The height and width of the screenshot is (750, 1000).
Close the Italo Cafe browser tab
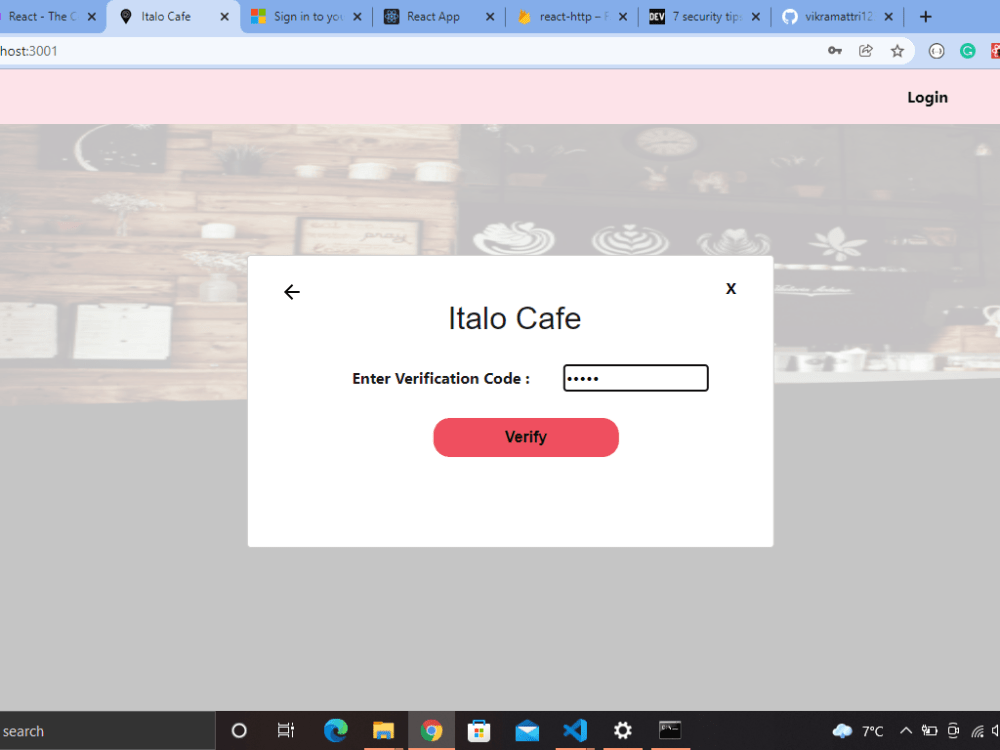(224, 17)
